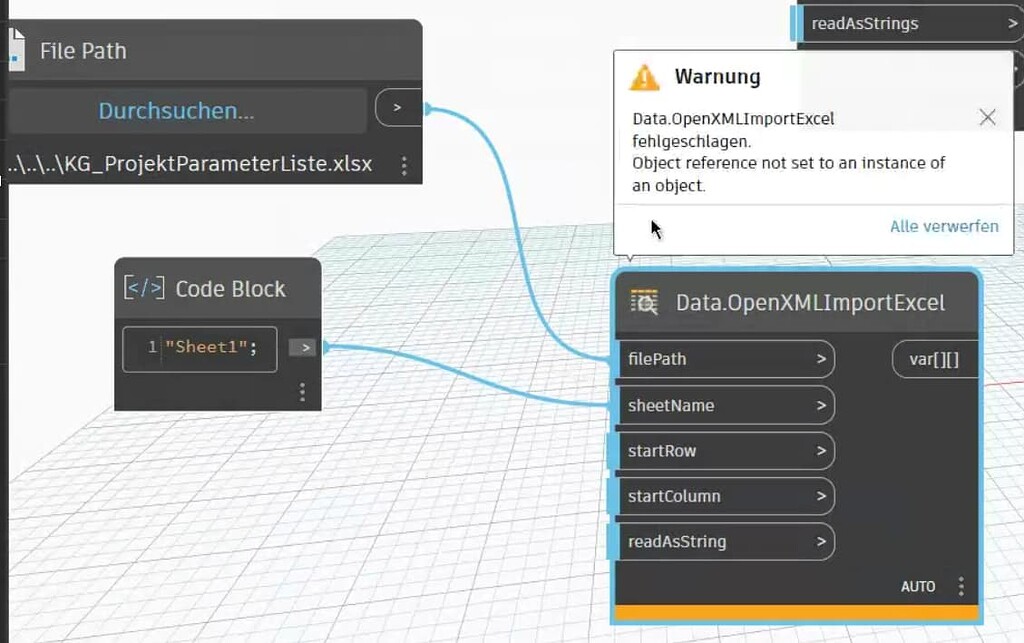
Task: Toggle the default value marker on startColumn port
Action: 613,496
